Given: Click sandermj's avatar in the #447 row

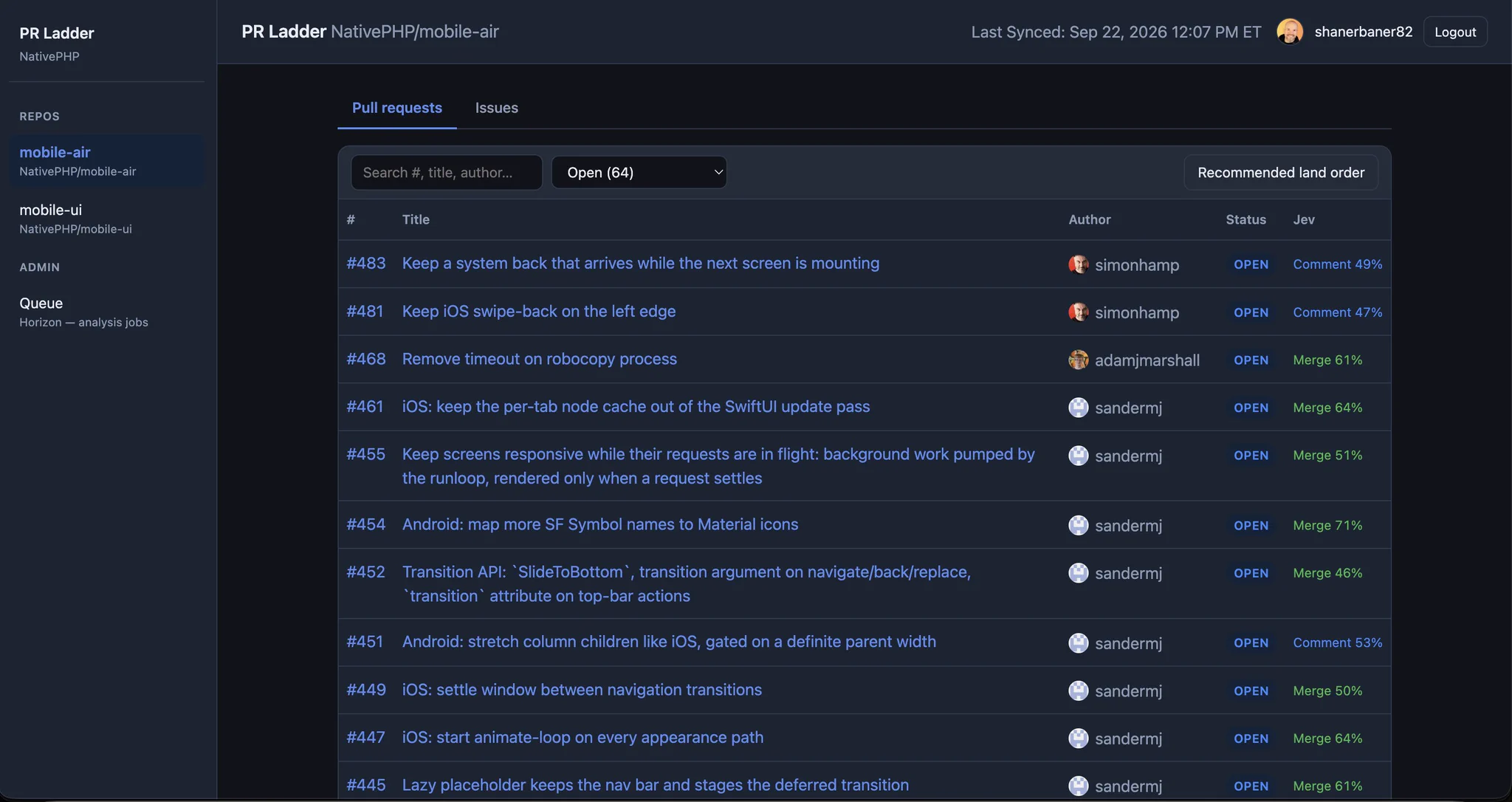Looking at the screenshot, I should 1079,738.
